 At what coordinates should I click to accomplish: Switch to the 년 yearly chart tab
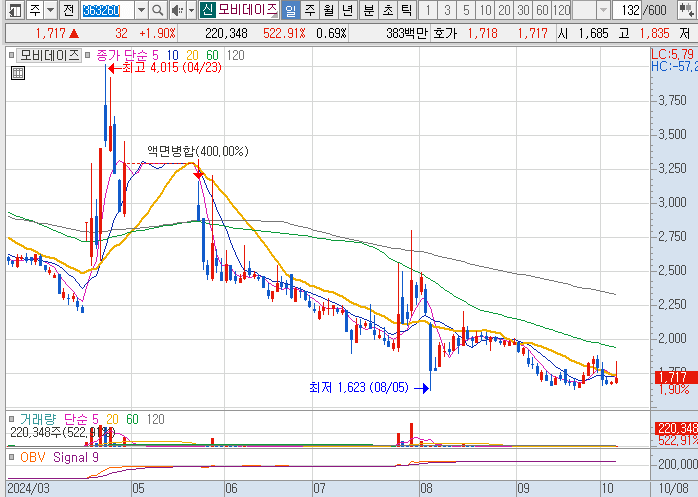tap(348, 10)
